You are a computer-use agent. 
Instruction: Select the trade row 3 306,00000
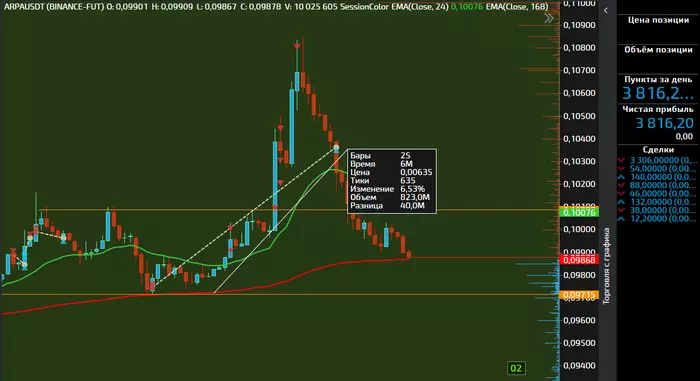pos(658,160)
